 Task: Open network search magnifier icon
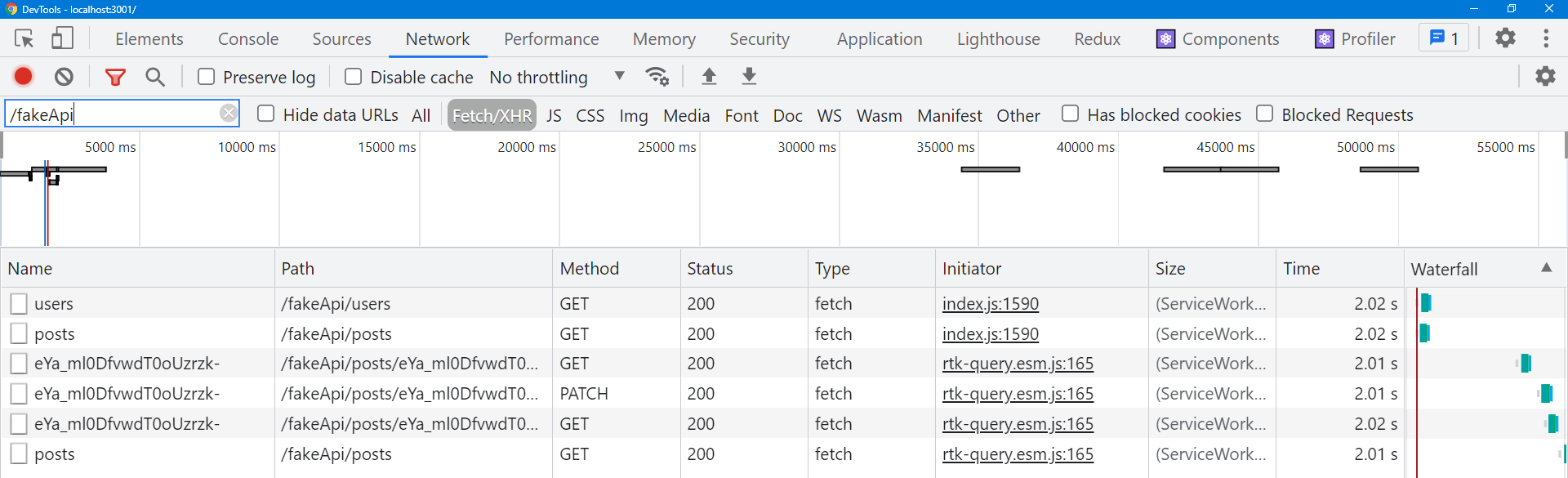(x=154, y=77)
